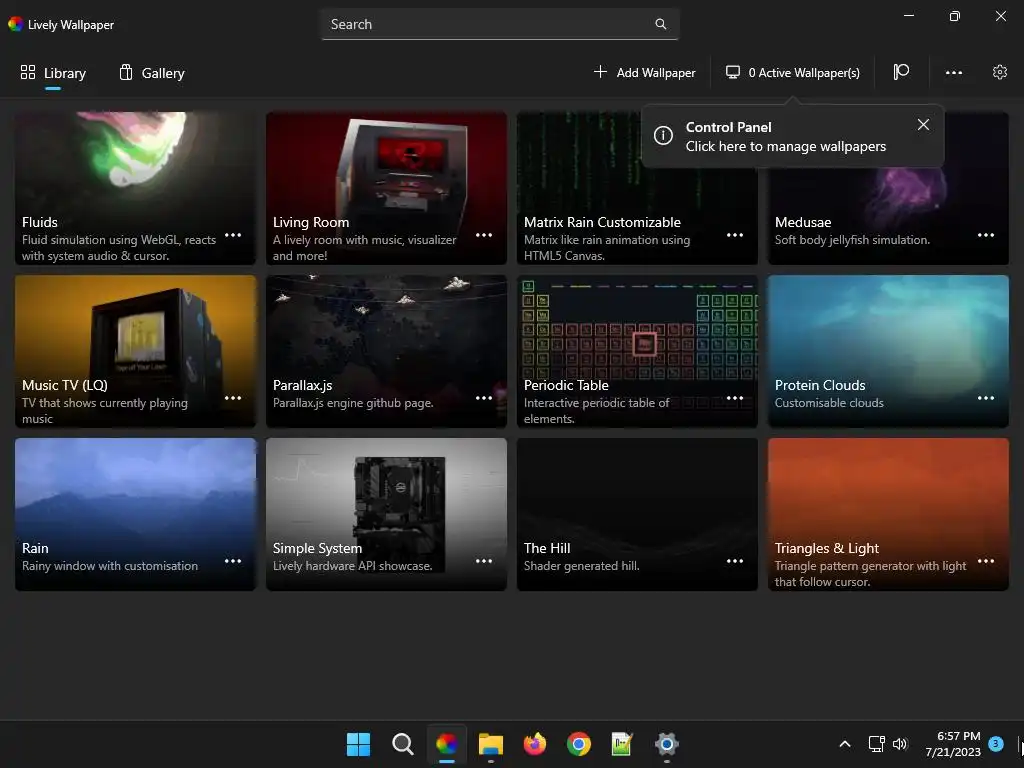The image size is (1024, 768).
Task: Open the taskbar volume icon
Action: click(x=900, y=744)
